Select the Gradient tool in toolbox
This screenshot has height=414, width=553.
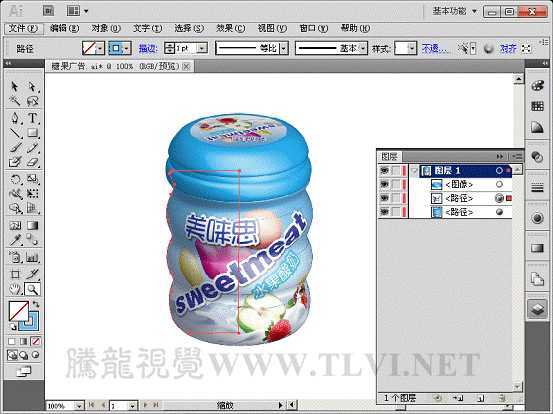click(32, 225)
